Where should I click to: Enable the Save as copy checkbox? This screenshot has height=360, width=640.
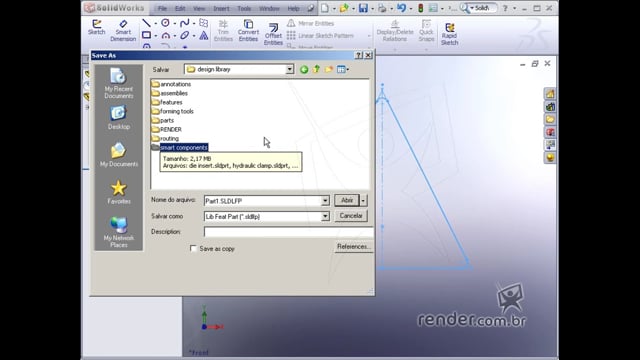193,248
